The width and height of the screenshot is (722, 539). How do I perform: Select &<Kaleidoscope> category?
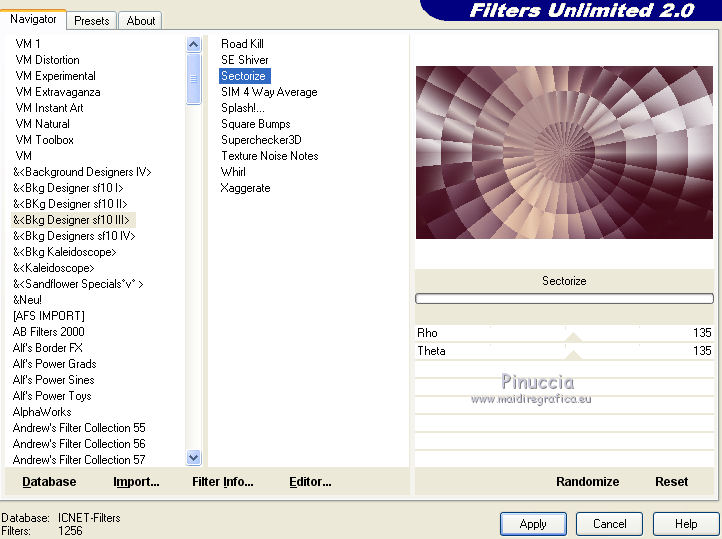click(53, 268)
